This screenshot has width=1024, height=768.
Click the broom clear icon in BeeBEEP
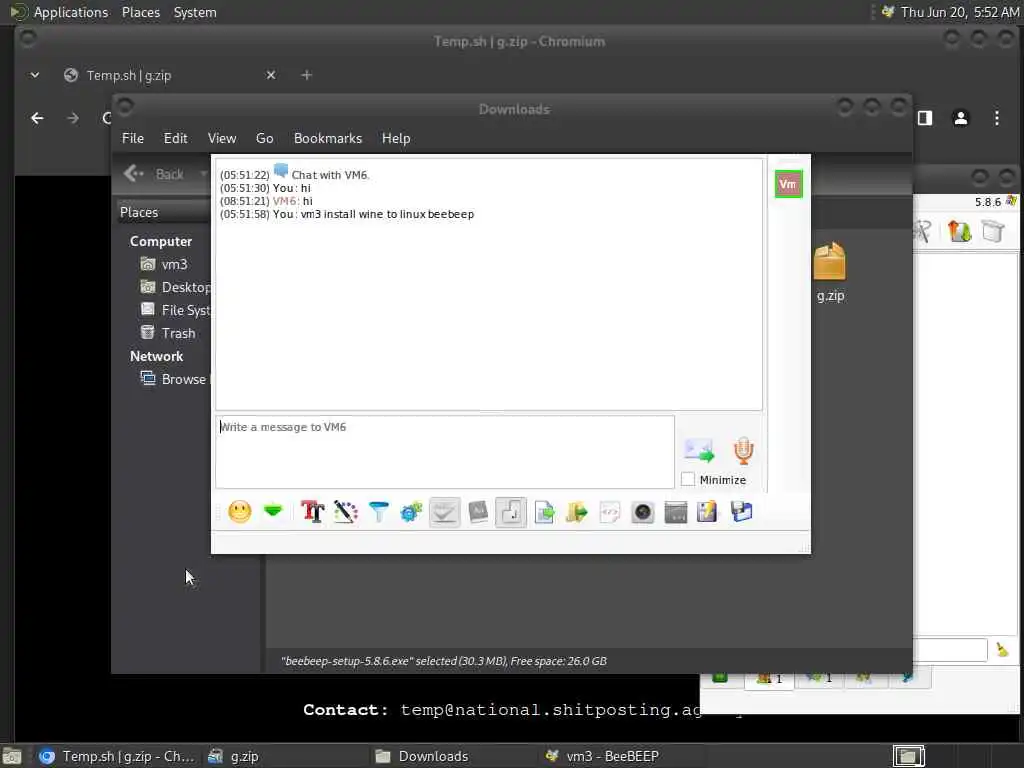1002,650
